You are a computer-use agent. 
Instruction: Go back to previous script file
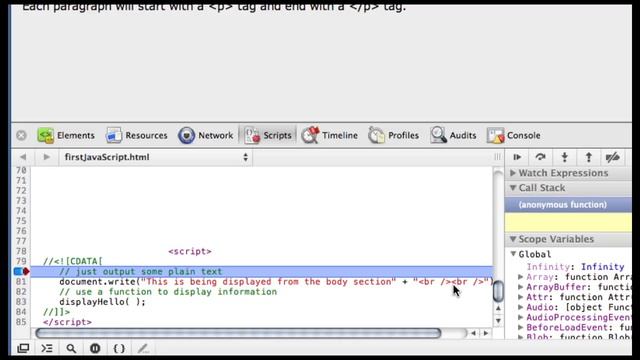click(23, 157)
